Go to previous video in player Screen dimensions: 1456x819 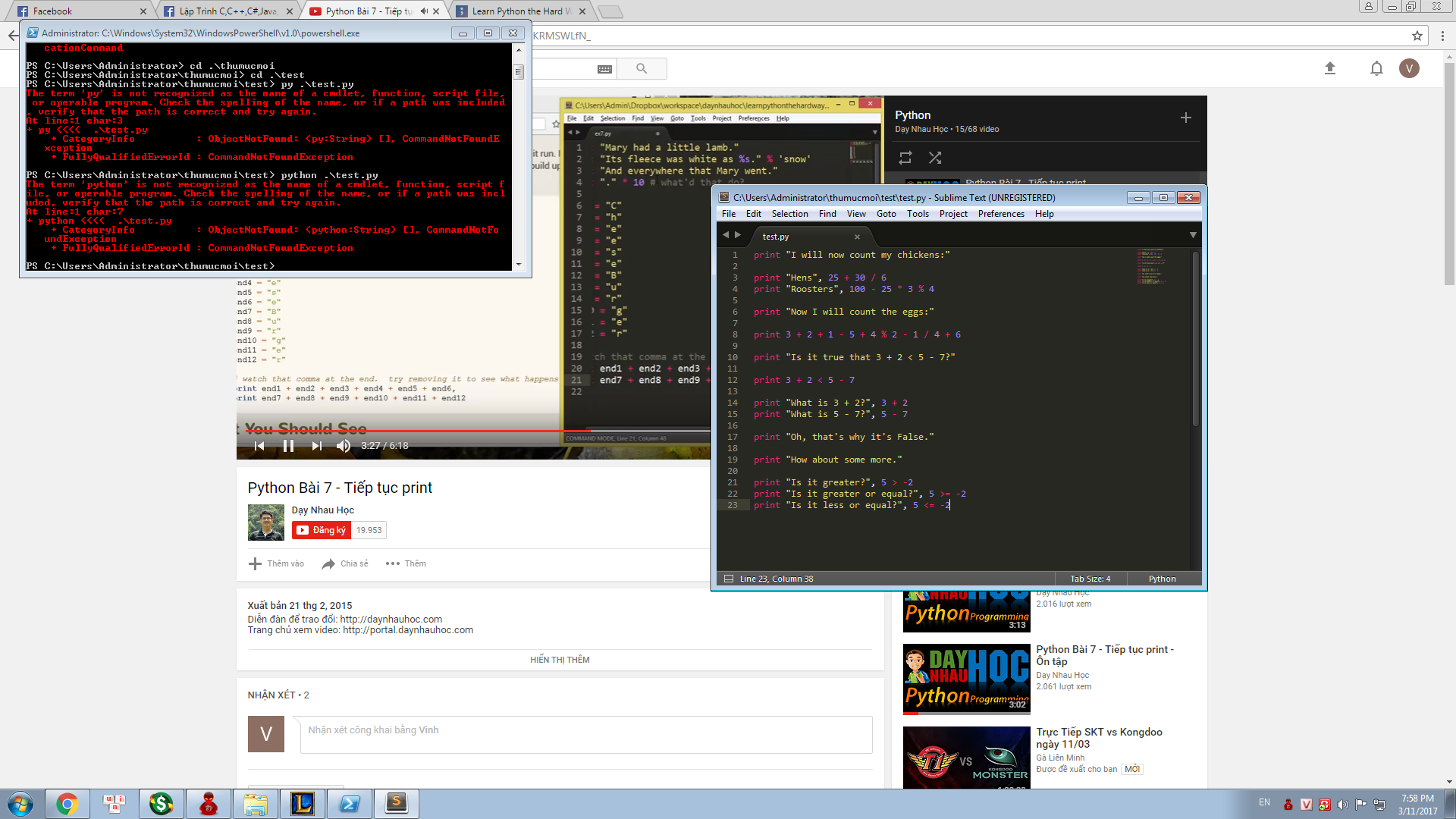point(259,446)
